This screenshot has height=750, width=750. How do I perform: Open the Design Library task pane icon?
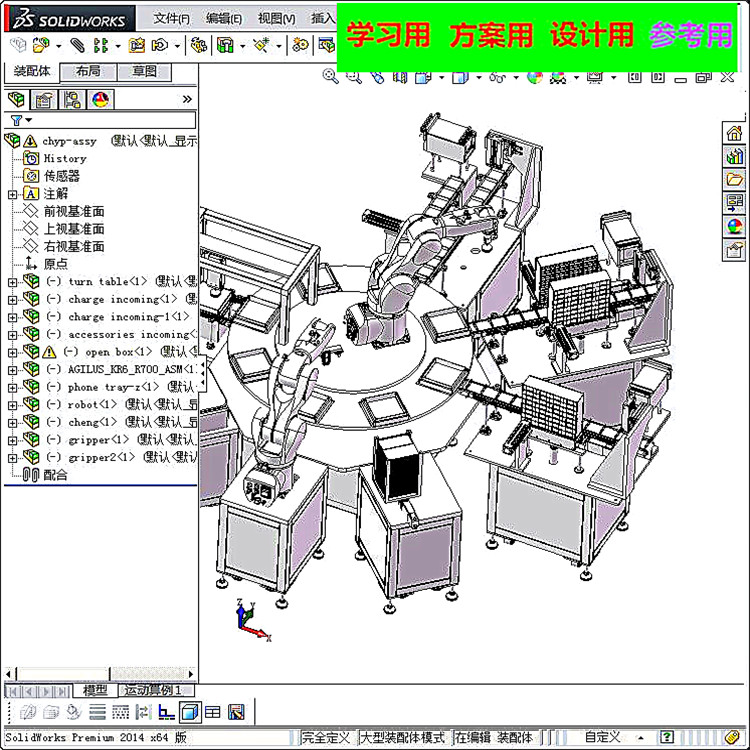click(x=734, y=156)
